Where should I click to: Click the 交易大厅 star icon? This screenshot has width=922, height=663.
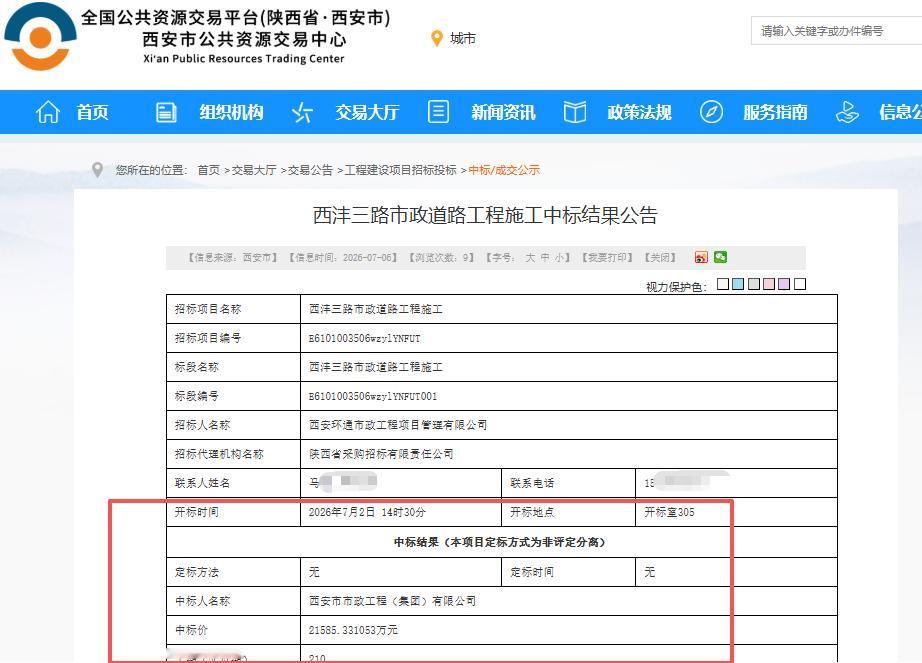pyautogui.click(x=302, y=112)
